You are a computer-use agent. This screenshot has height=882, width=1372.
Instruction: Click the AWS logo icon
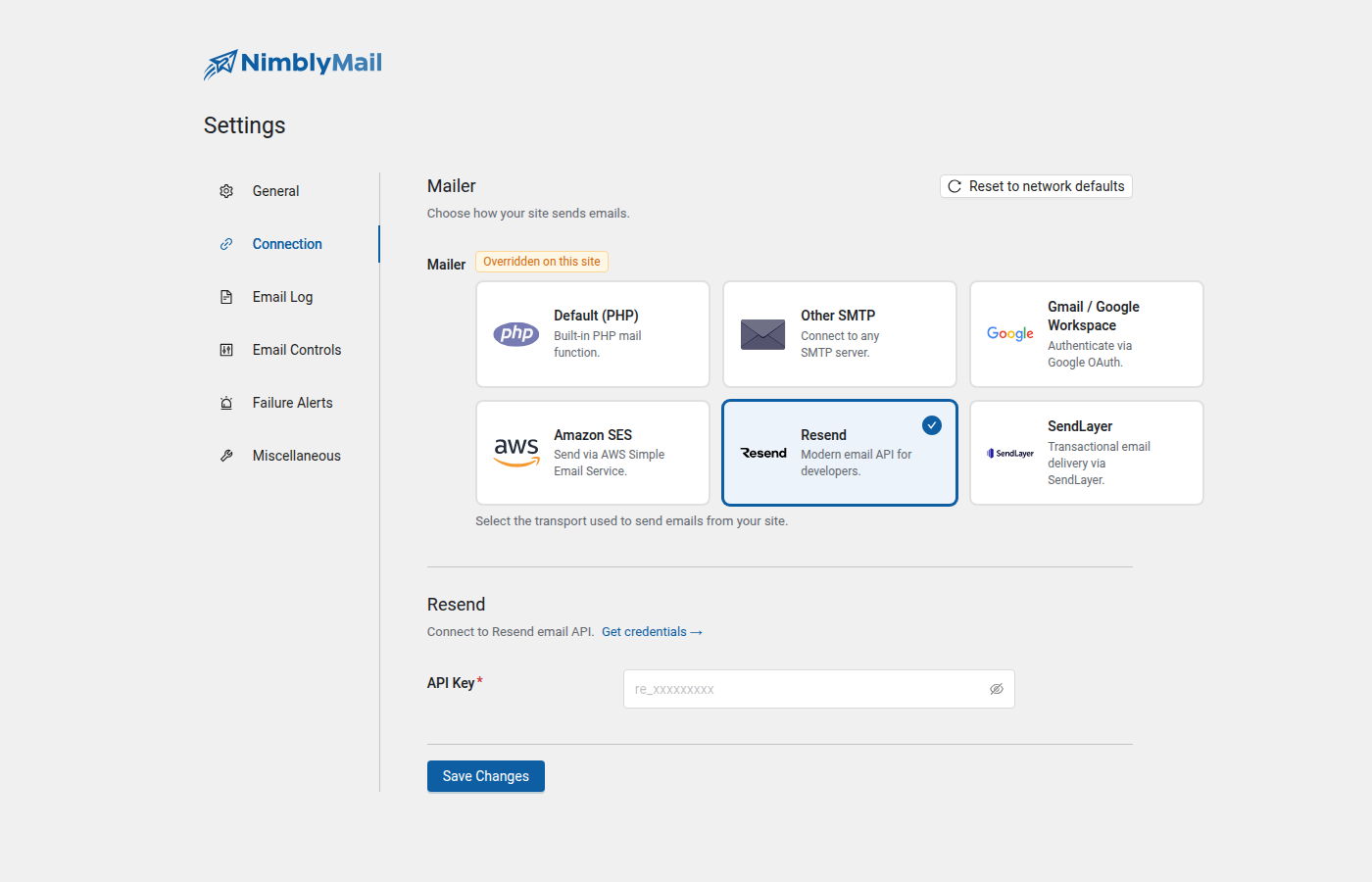point(516,453)
